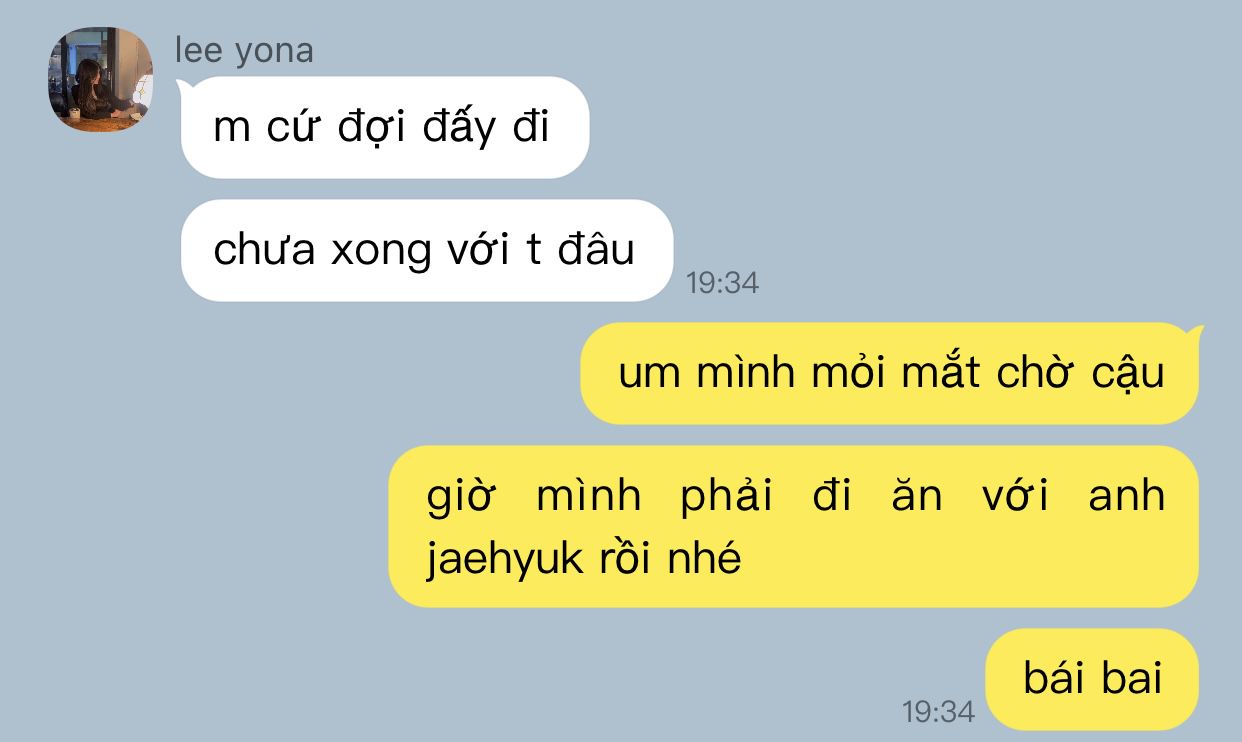Click the sender name lee yona
Screen dimensions: 1242x742
pos(244,50)
